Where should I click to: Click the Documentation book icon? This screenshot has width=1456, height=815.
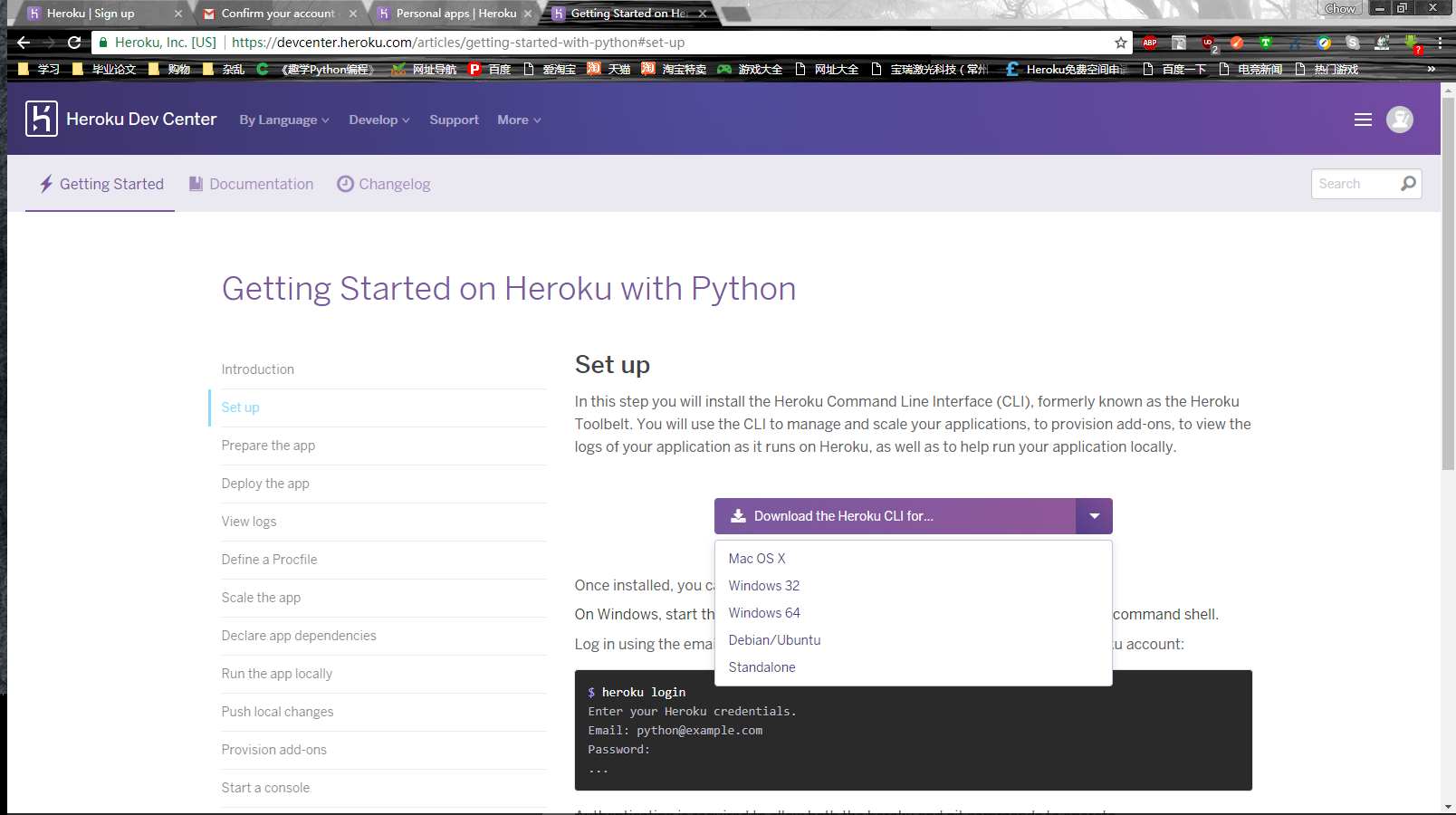pyautogui.click(x=196, y=183)
